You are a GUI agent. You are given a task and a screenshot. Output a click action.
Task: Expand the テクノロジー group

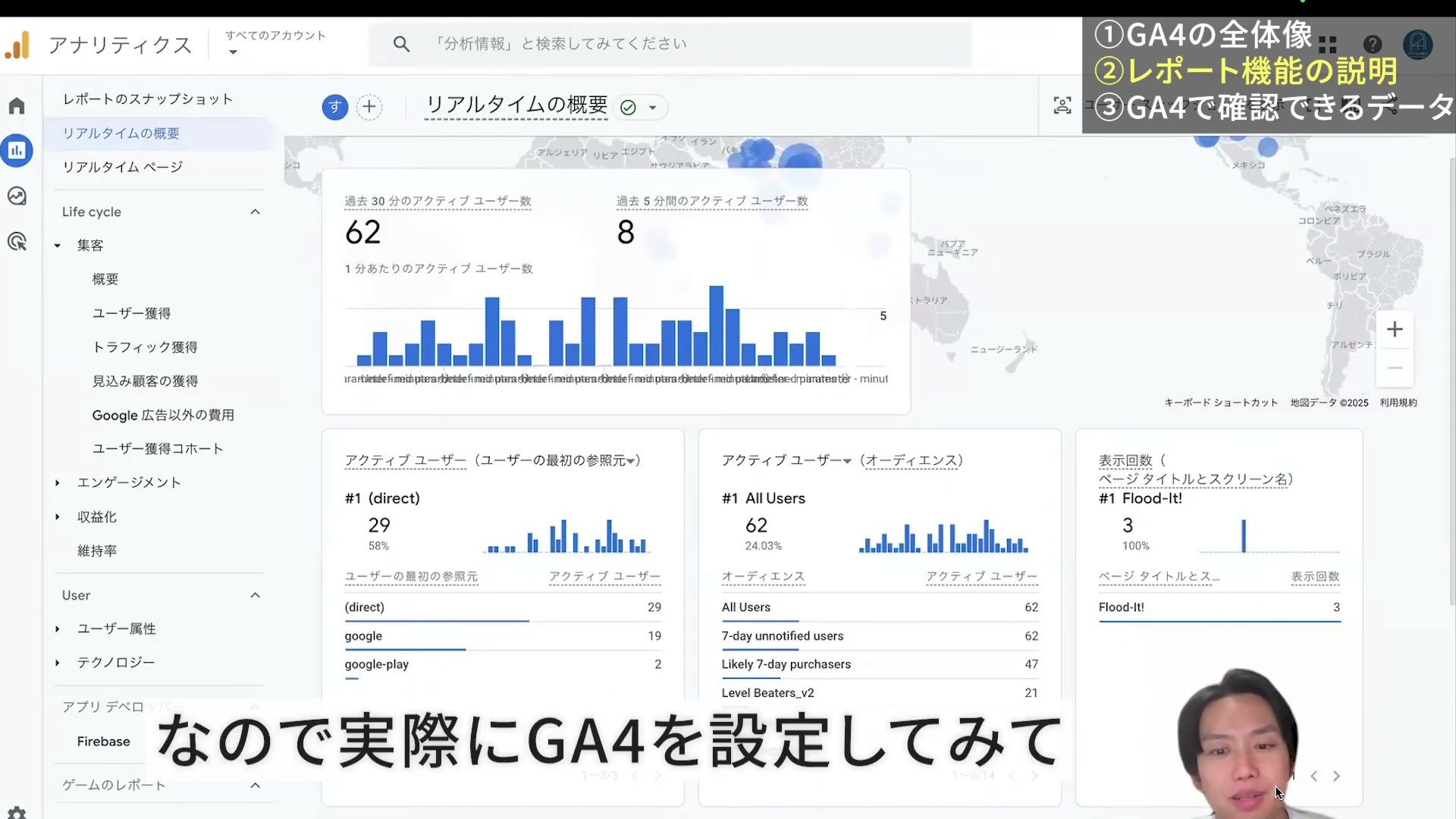(x=58, y=663)
